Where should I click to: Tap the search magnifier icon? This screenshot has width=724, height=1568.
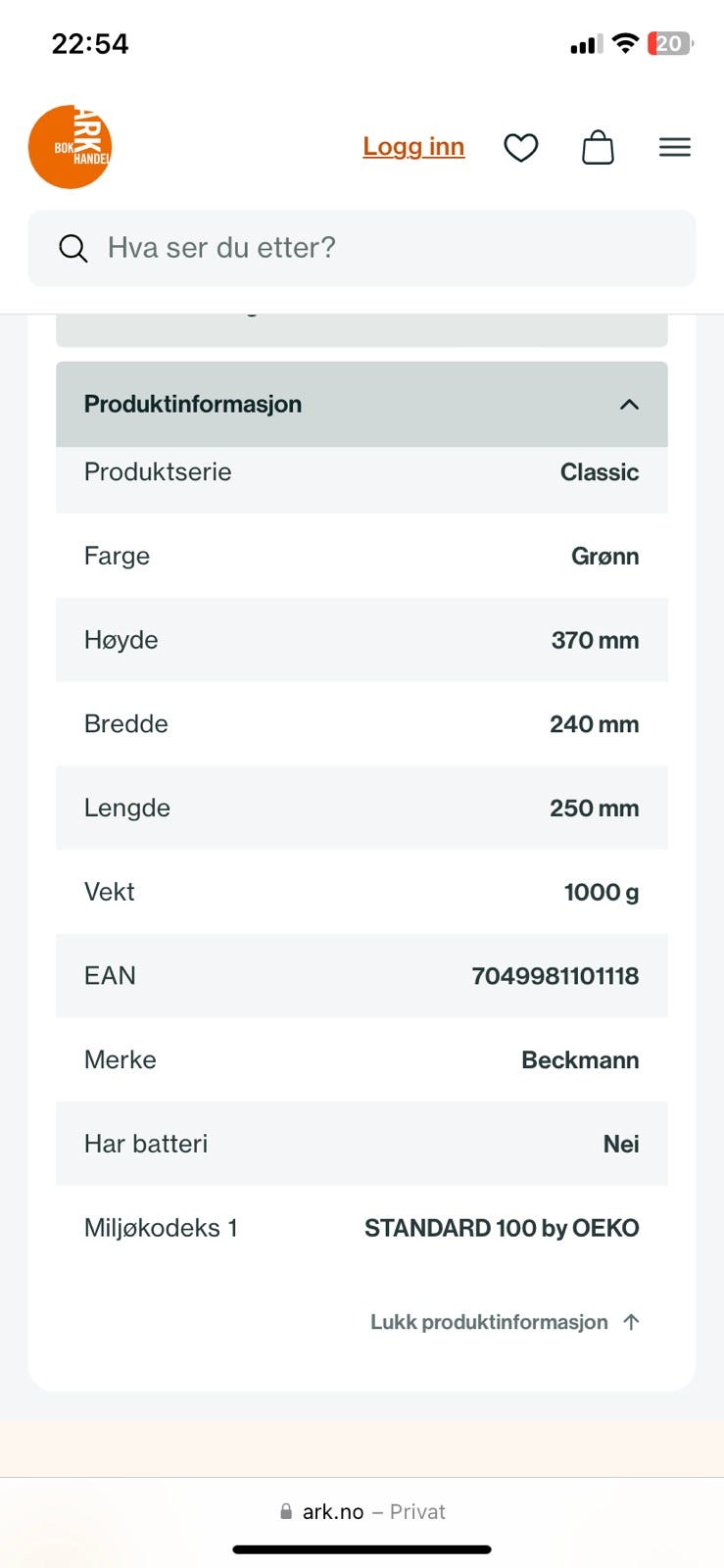pyautogui.click(x=73, y=248)
